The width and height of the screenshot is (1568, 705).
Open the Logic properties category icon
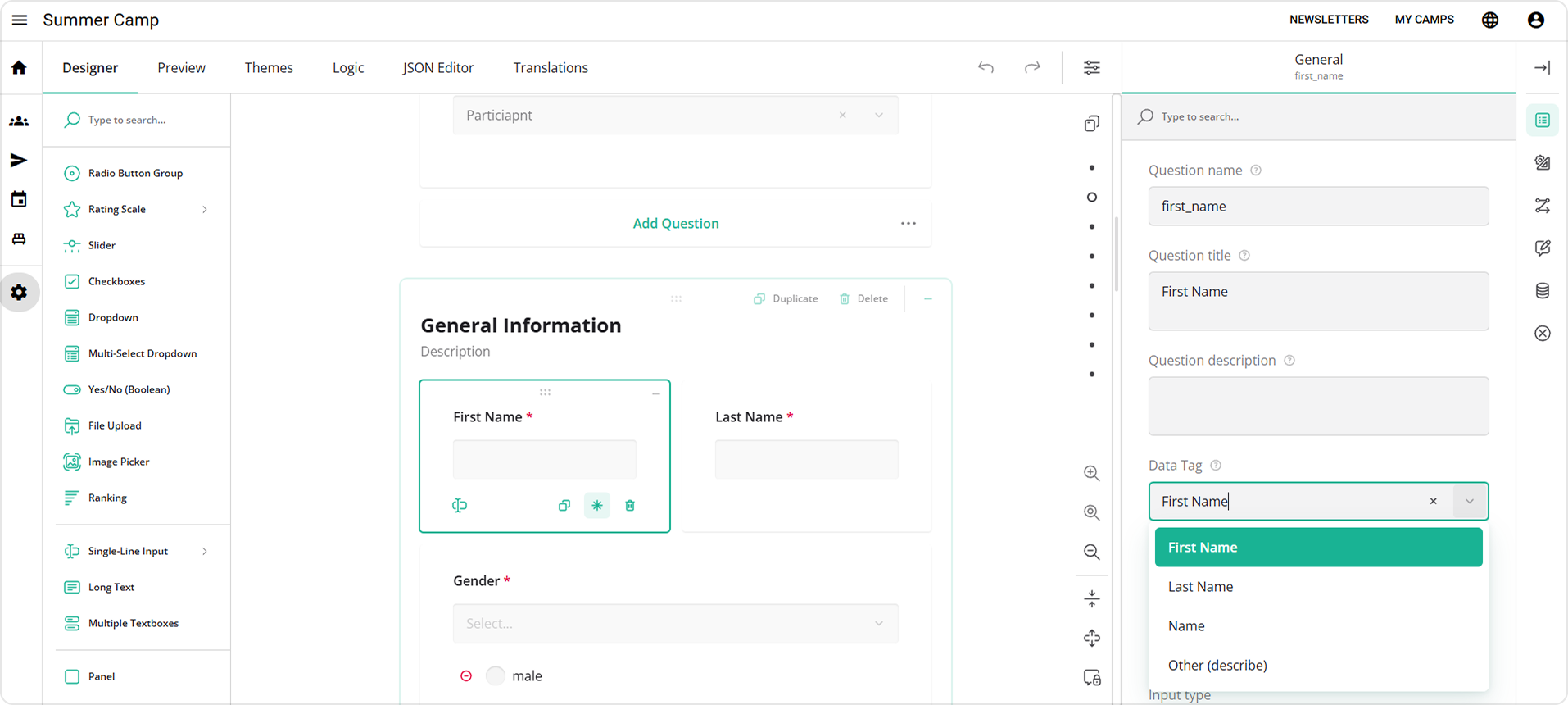(x=1543, y=206)
